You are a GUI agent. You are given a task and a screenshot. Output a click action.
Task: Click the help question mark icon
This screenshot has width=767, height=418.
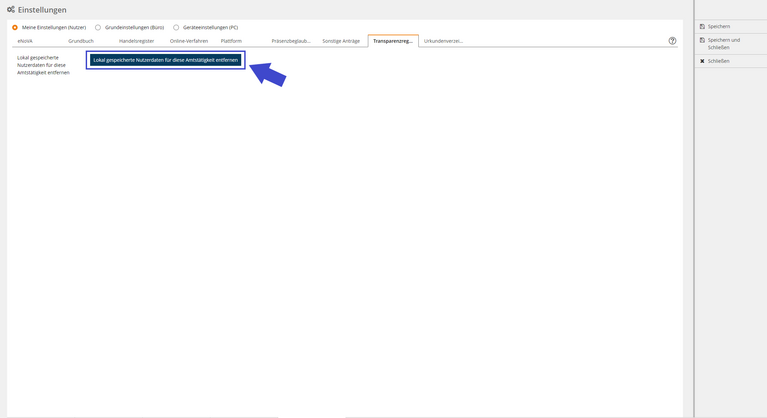click(672, 41)
